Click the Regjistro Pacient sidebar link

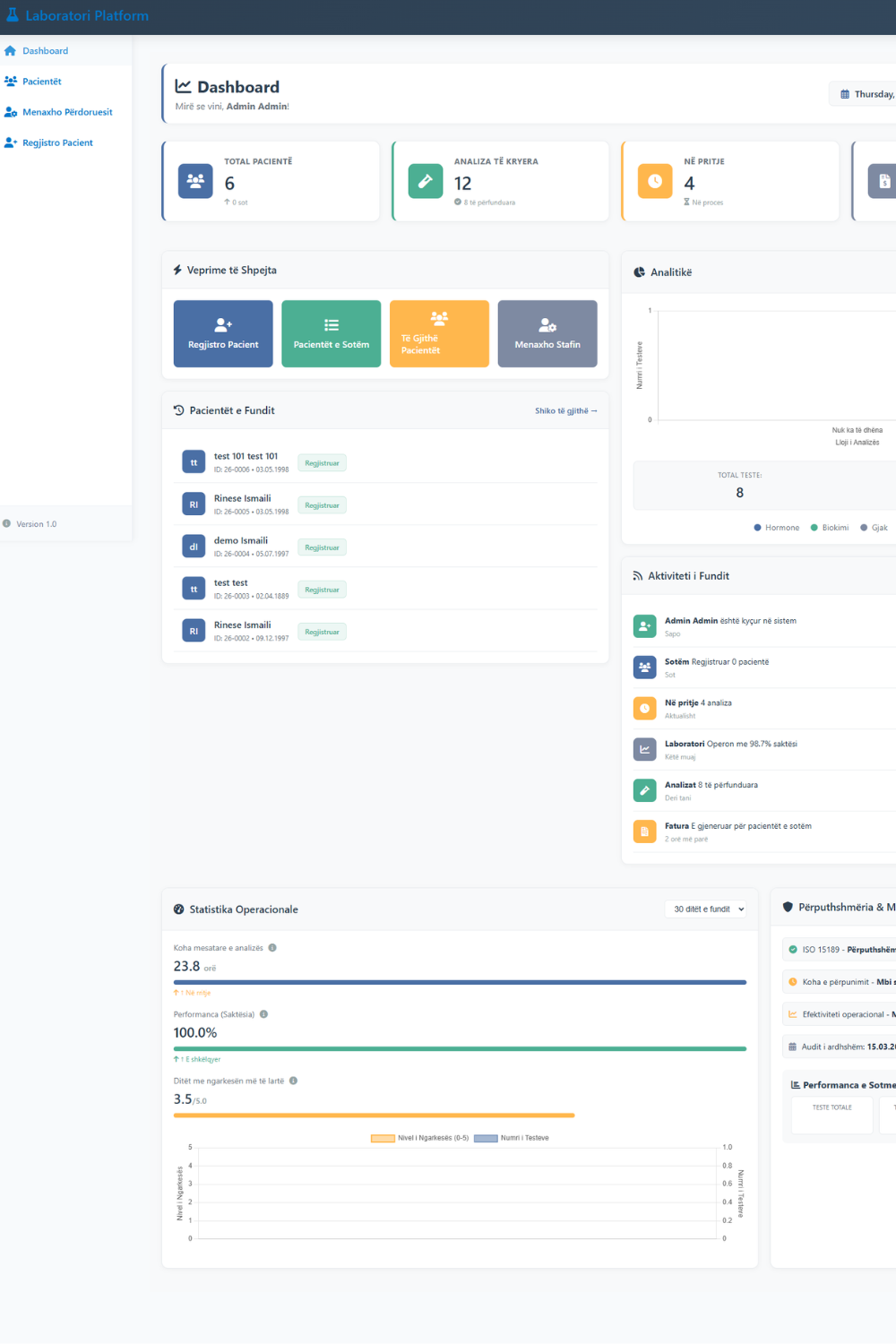(57, 142)
